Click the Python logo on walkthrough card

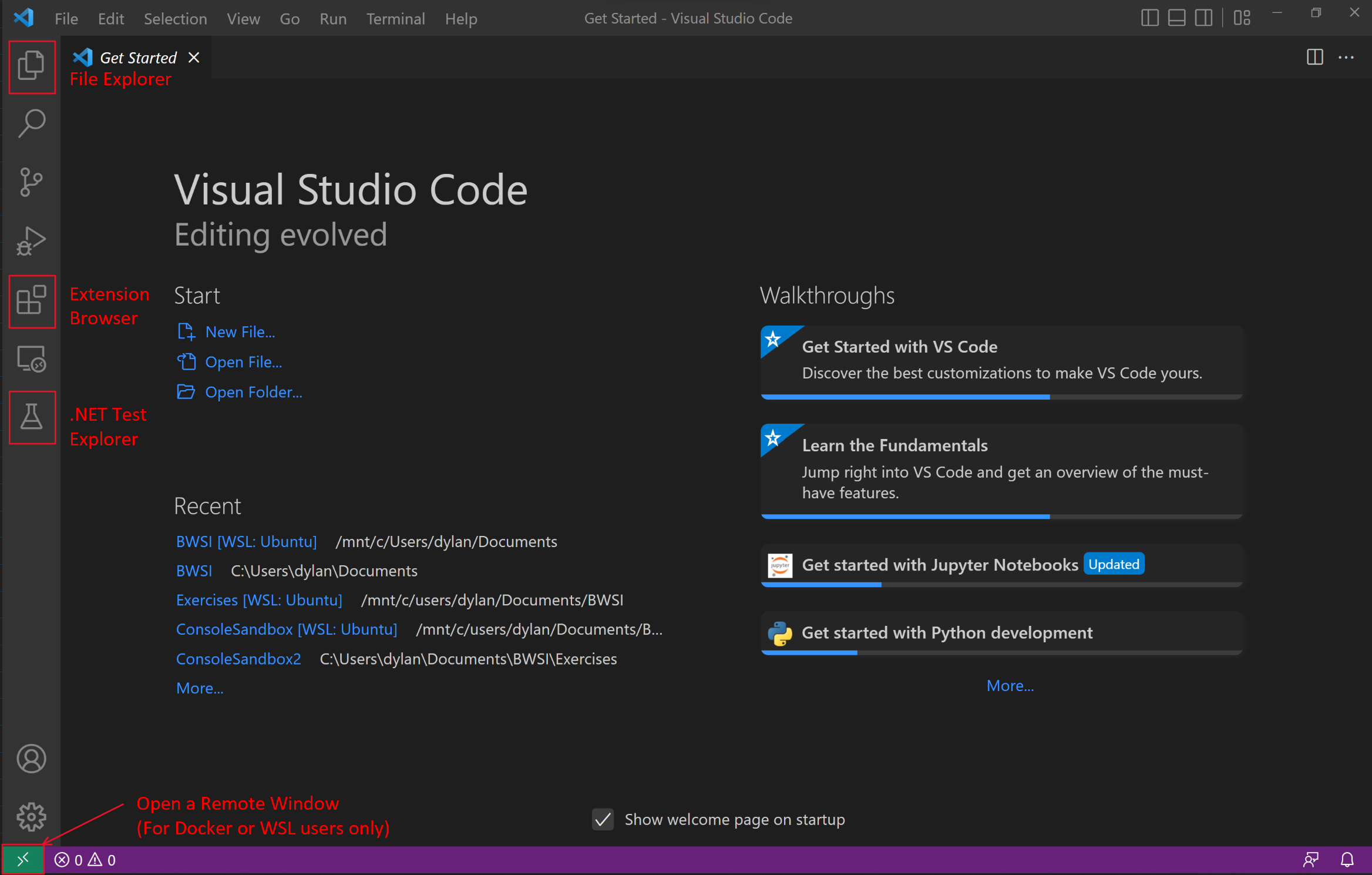pos(780,633)
